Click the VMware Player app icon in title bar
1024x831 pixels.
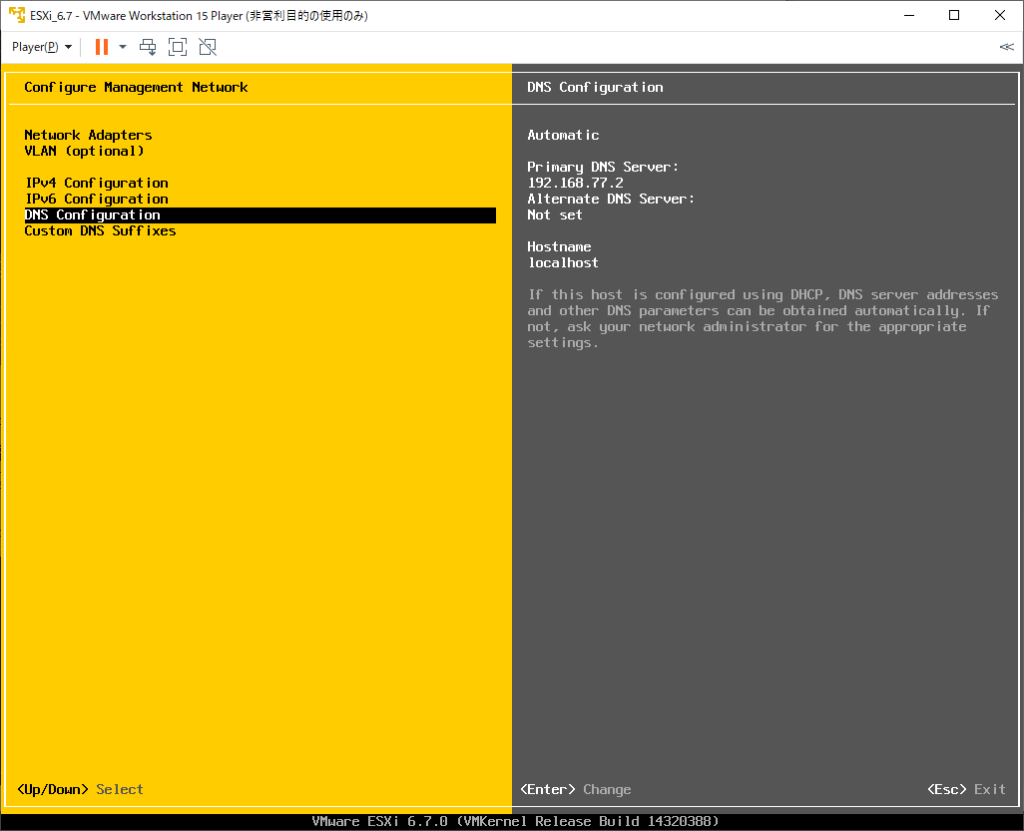pos(17,15)
